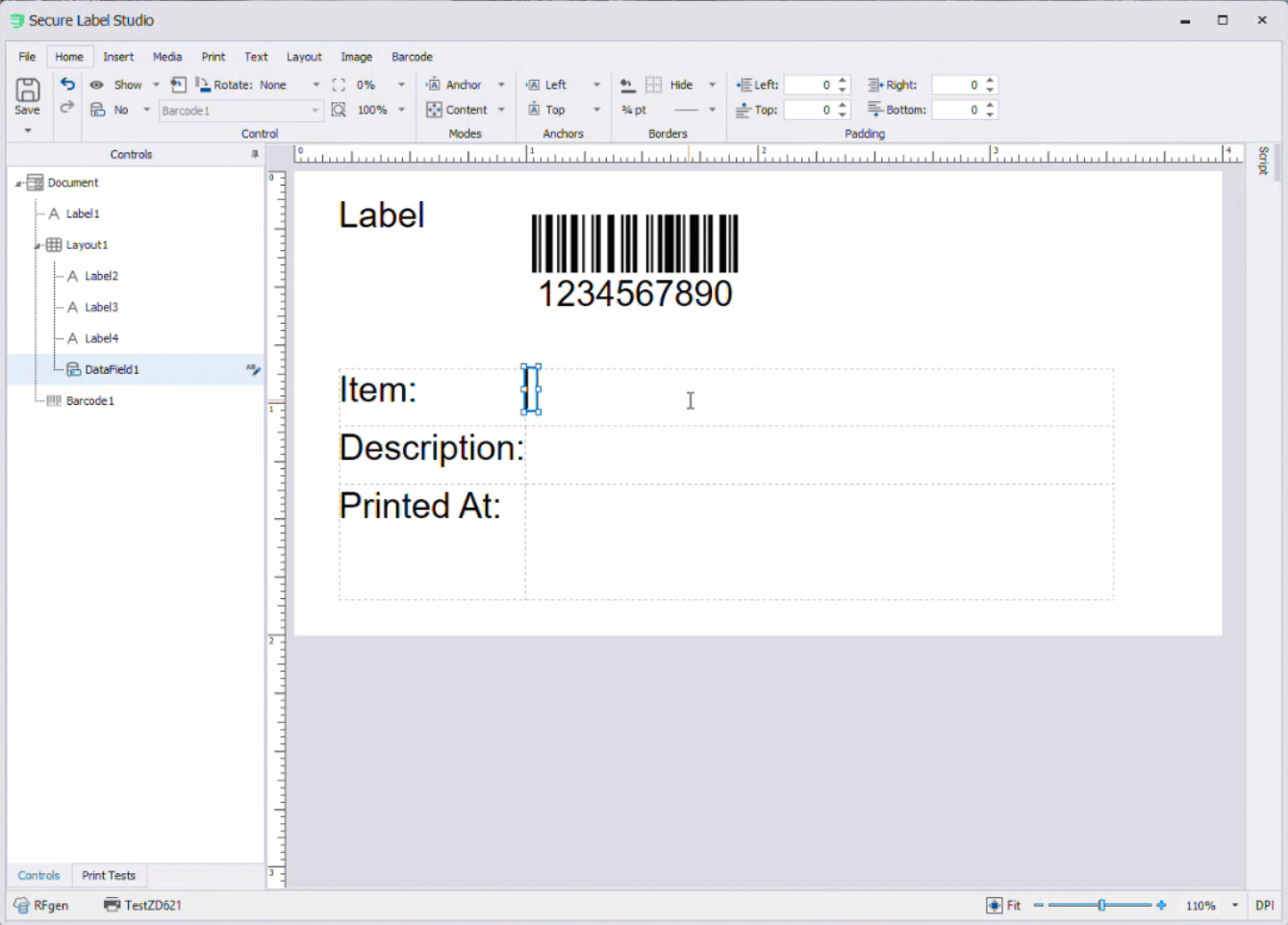This screenshot has height=925, width=1288.
Task: Click the Content mode icon
Action: coord(434,110)
